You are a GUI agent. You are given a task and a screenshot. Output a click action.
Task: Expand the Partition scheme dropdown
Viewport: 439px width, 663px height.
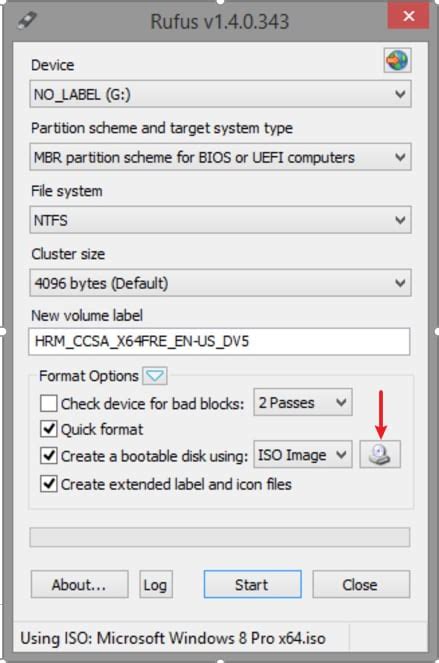point(220,157)
